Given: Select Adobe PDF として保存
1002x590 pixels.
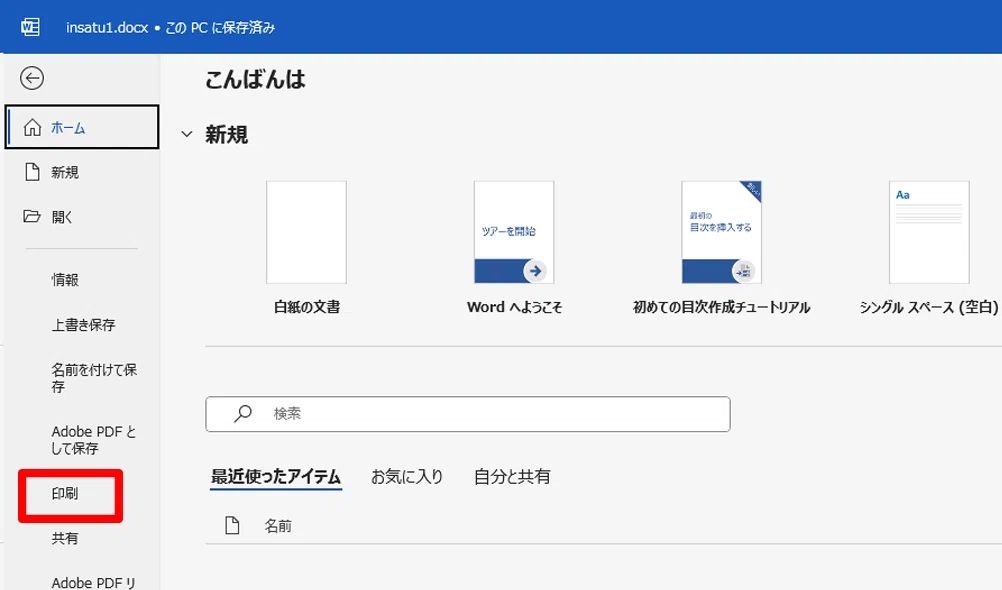Looking at the screenshot, I should [x=94, y=440].
